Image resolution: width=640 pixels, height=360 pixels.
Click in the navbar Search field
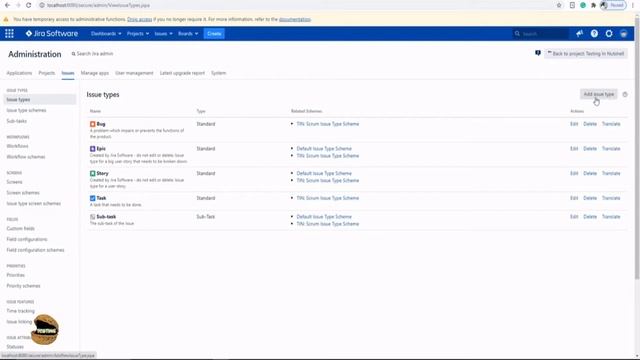pyautogui.click(x=540, y=33)
